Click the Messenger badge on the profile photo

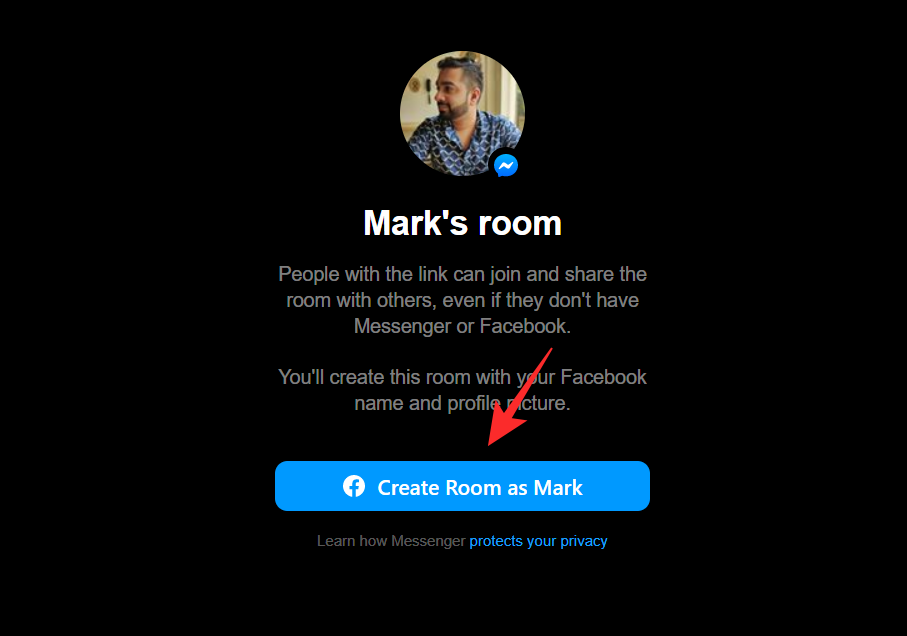(x=506, y=165)
